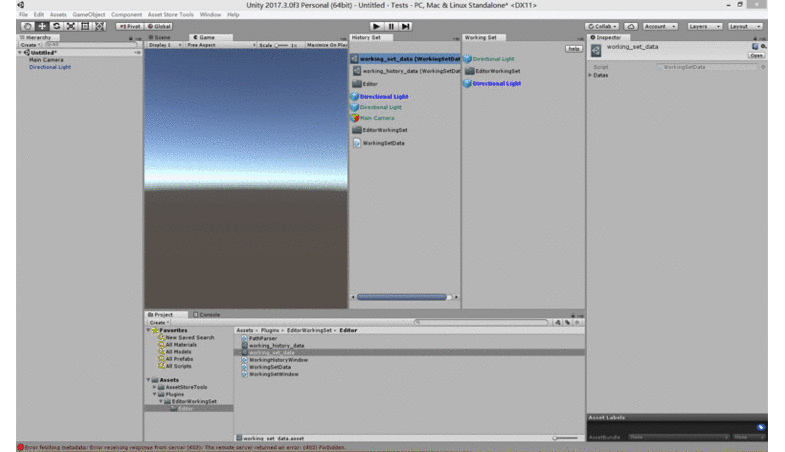
Task: Toggle Global/Local handle rotation
Action: tap(159, 26)
